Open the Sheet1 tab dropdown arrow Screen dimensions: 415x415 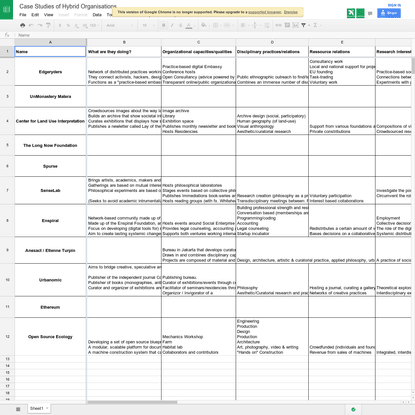click(47, 408)
